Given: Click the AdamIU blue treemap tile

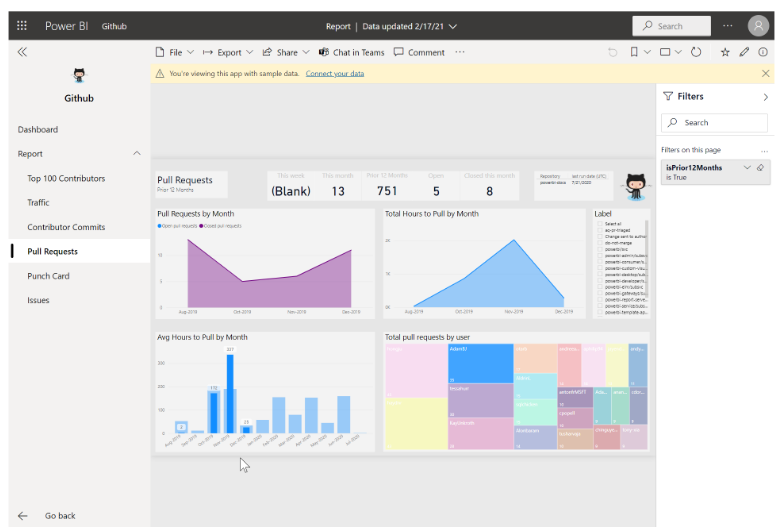Looking at the screenshot, I should click(x=481, y=363).
